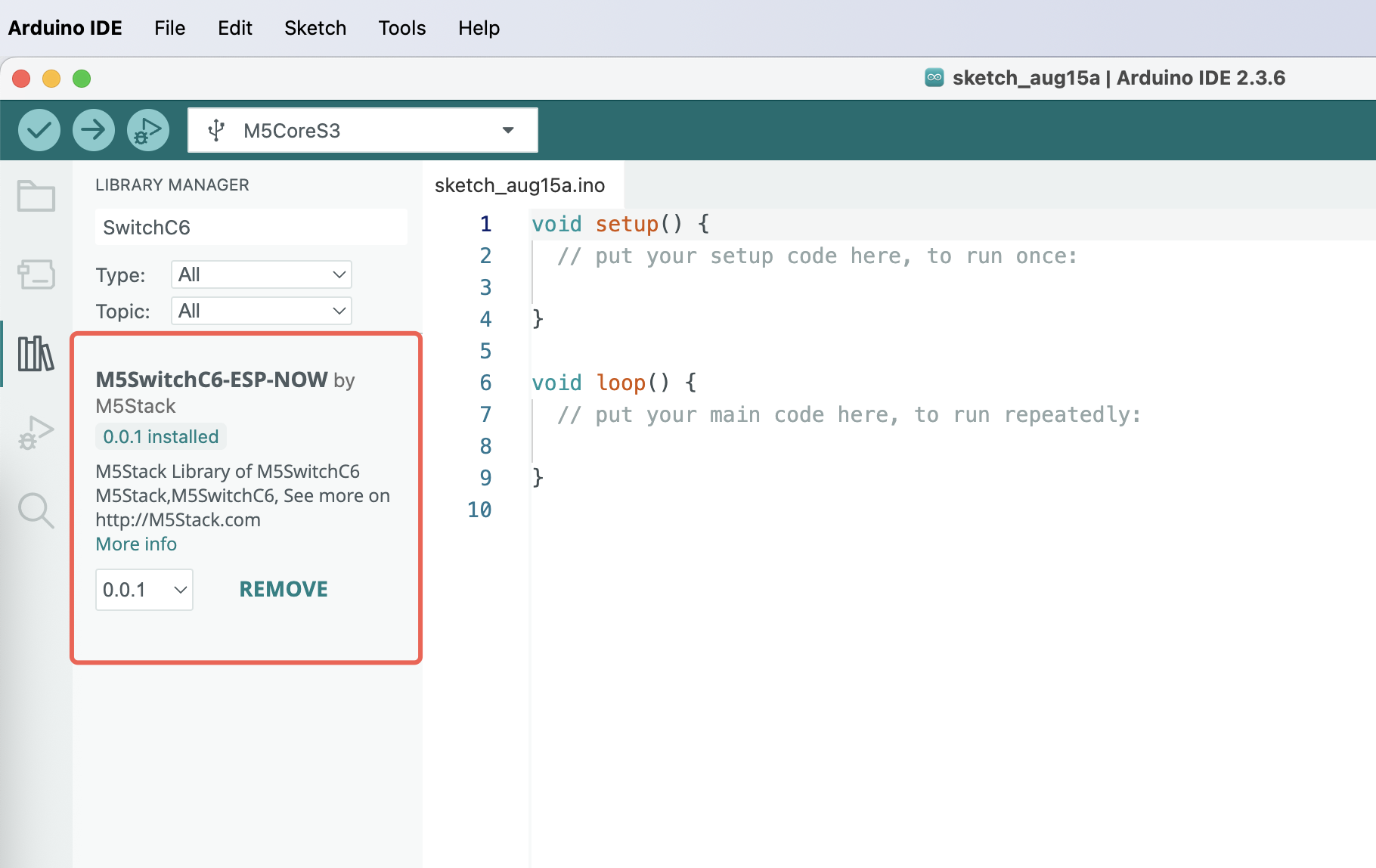Image resolution: width=1376 pixels, height=868 pixels.
Task: Open the Arduino IDE application menu
Action: coord(65,28)
